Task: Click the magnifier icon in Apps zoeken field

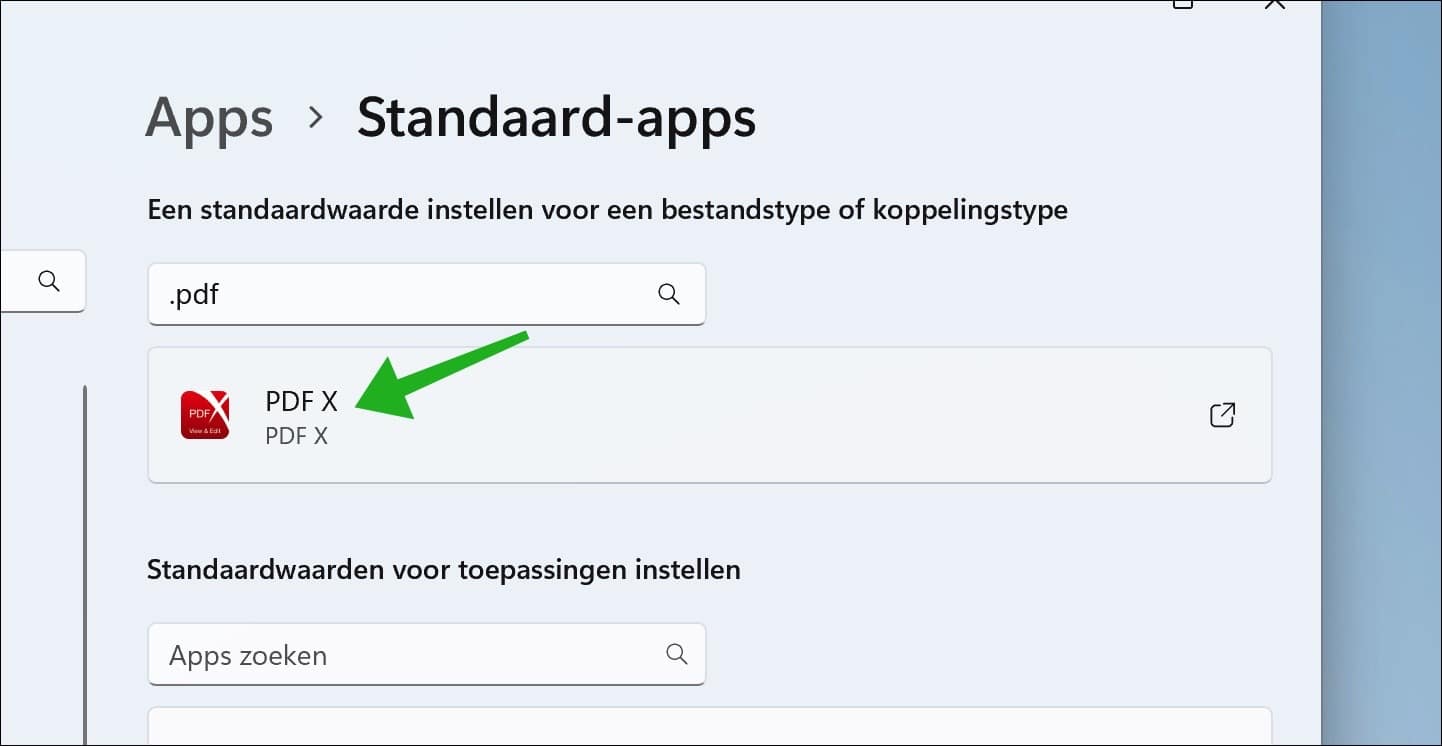Action: click(677, 654)
